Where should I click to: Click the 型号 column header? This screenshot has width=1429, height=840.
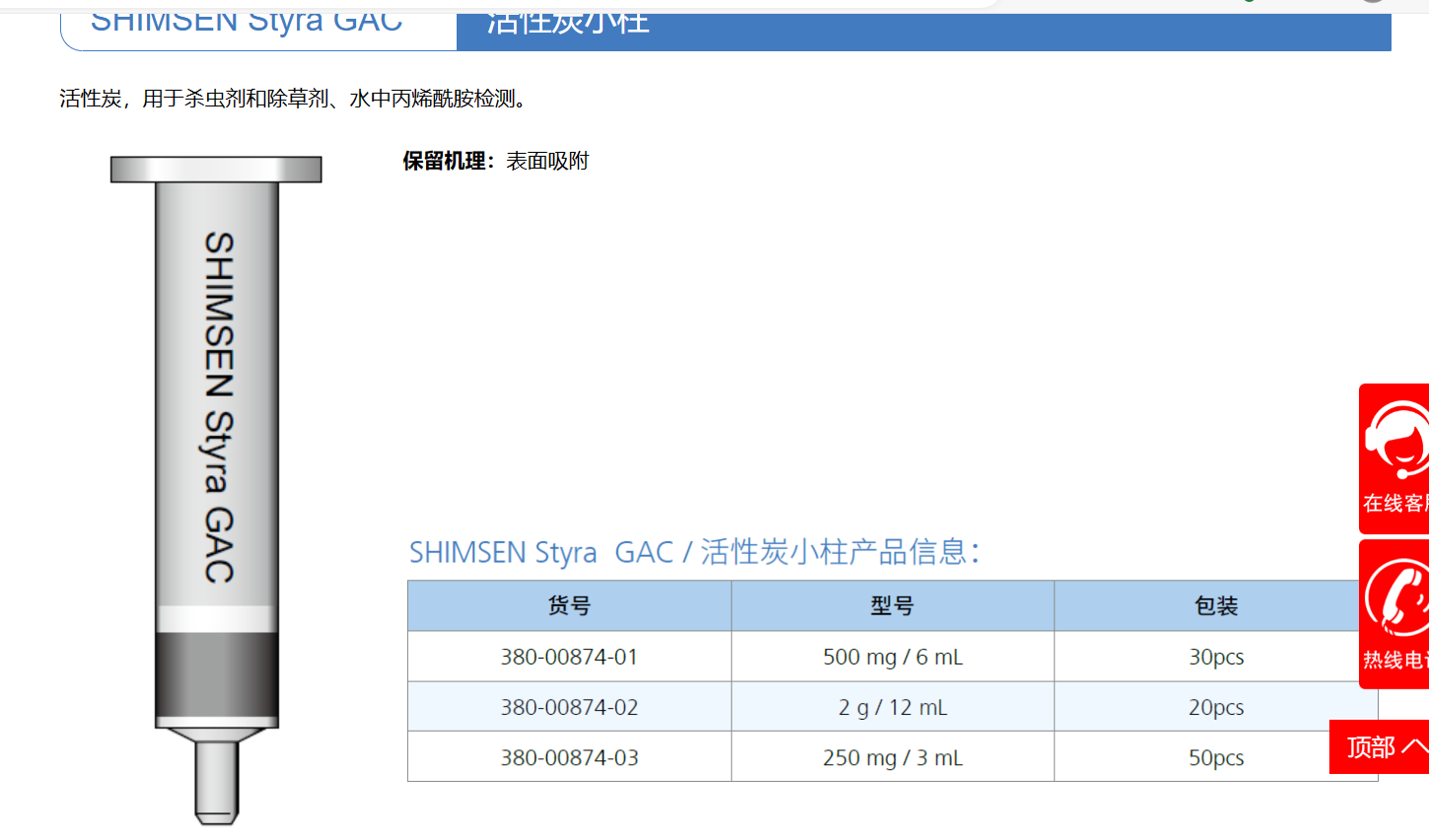[x=893, y=606]
